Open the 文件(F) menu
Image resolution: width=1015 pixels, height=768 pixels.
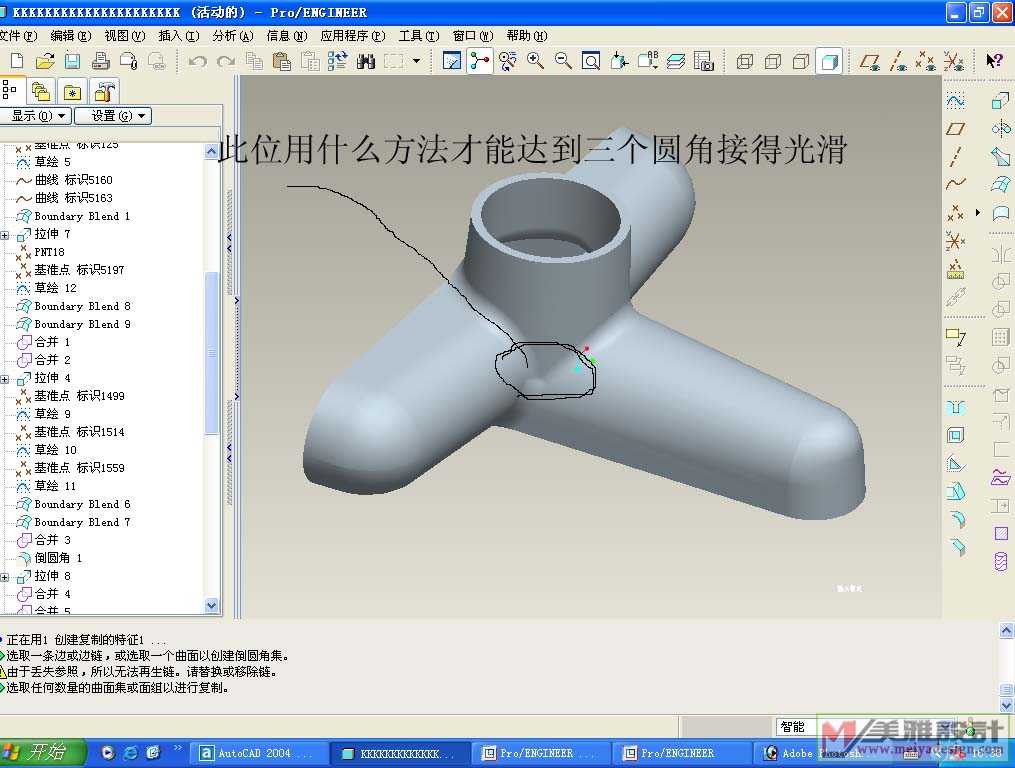[18, 36]
